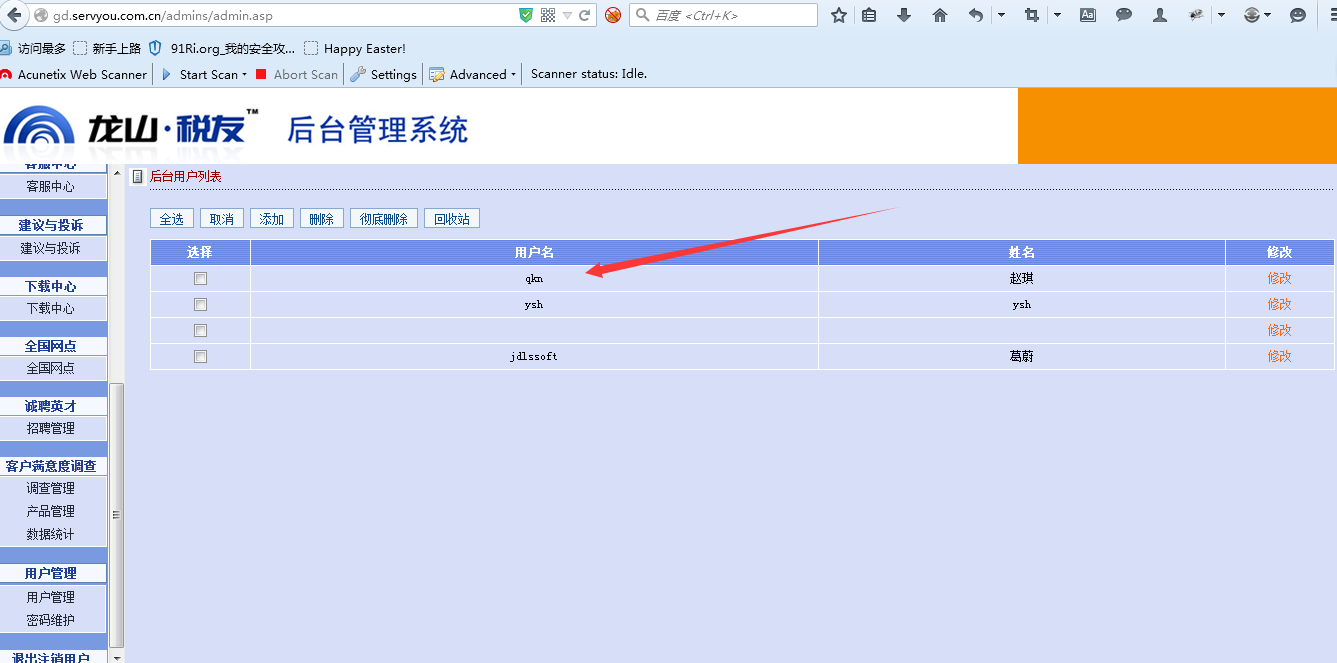Image resolution: width=1337 pixels, height=663 pixels.
Task: Reload the page with the refresh icon
Action: pos(585,15)
